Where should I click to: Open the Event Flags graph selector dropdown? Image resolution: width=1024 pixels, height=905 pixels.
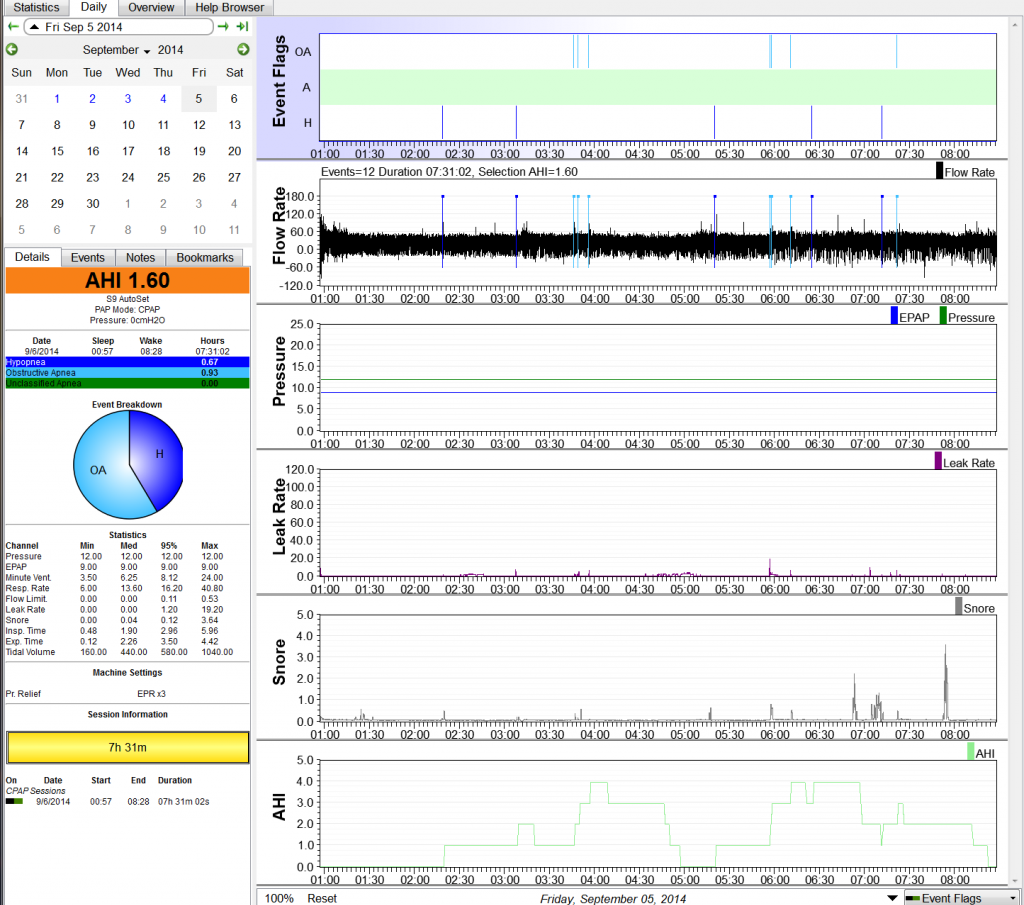tap(962, 898)
